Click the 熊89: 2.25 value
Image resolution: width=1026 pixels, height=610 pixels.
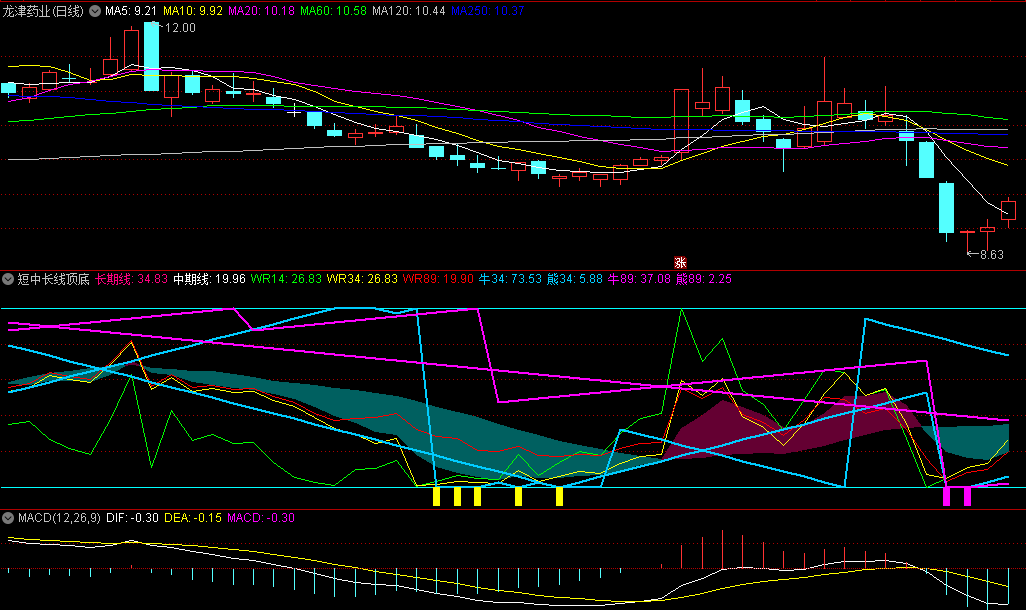pyautogui.click(x=704, y=279)
